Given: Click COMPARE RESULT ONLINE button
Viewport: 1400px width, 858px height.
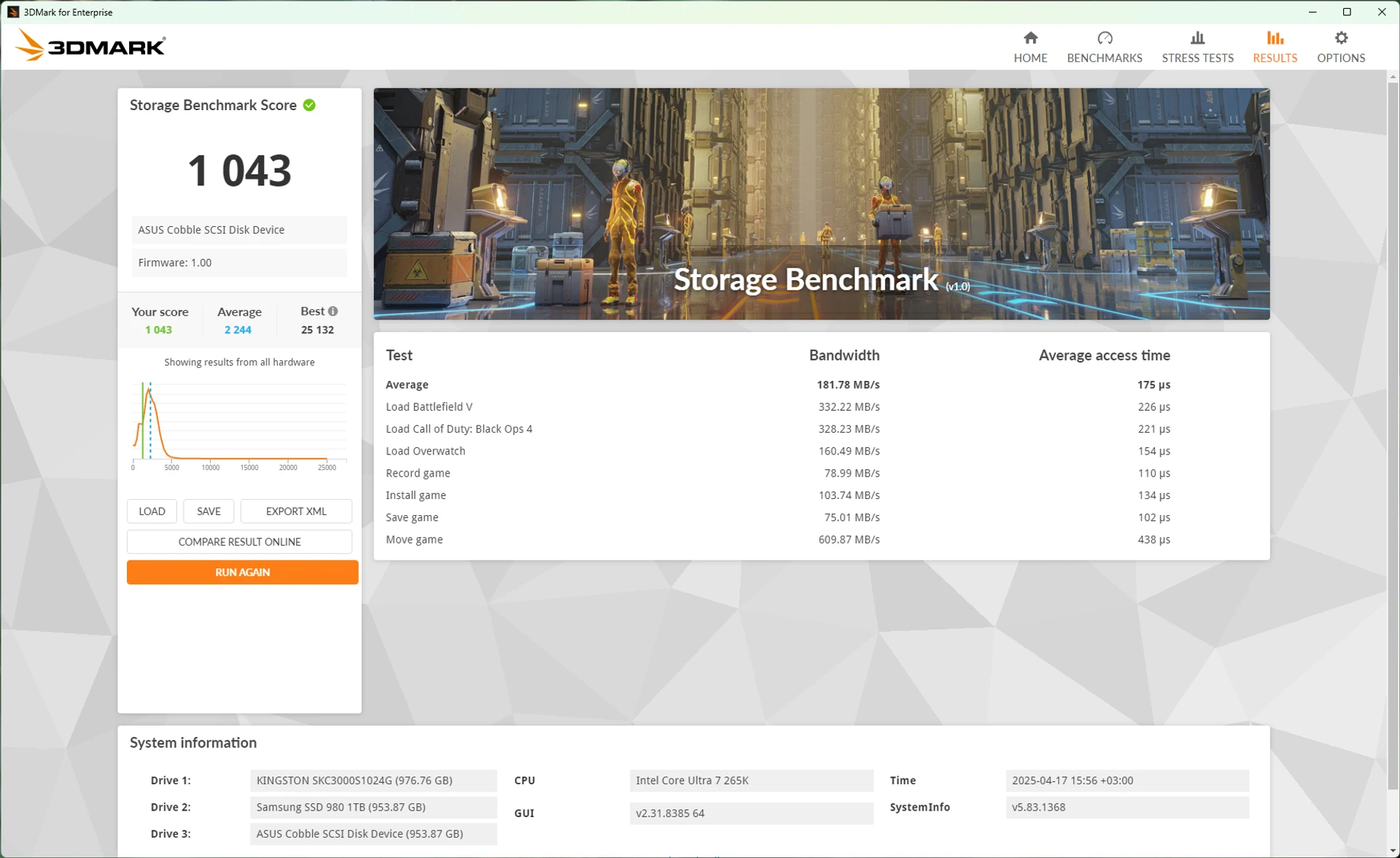Looking at the screenshot, I should pyautogui.click(x=239, y=541).
